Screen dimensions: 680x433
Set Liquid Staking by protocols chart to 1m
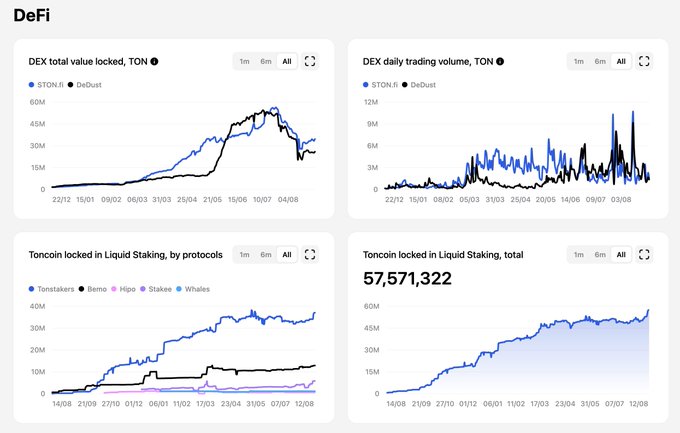(x=244, y=255)
